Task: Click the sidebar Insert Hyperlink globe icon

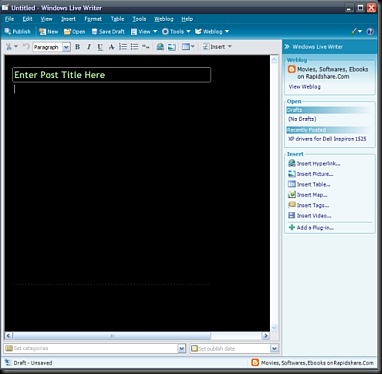Action: (292, 163)
